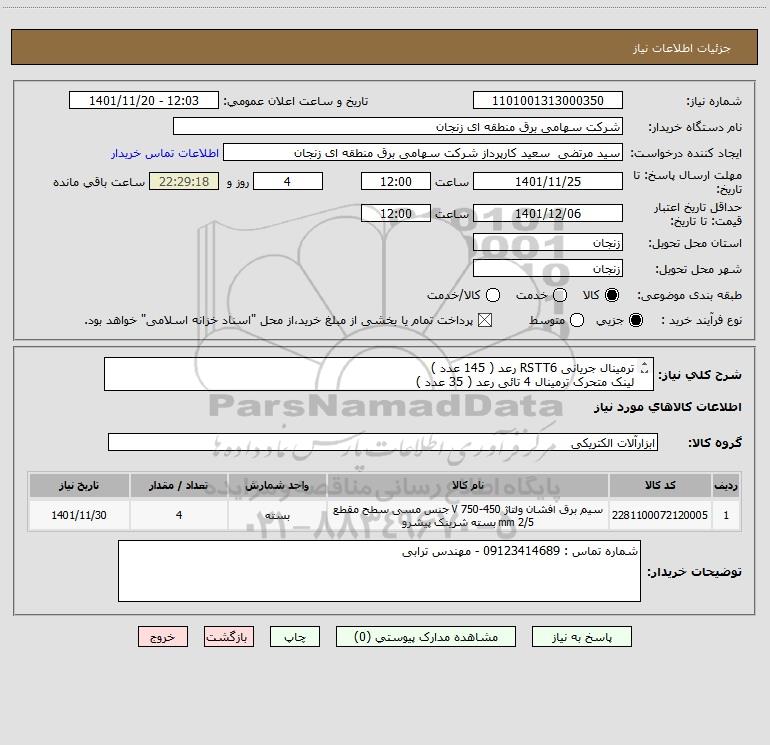The height and width of the screenshot is (745, 770).
Task: Click the خروج exit button
Action: pyautogui.click(x=163, y=637)
